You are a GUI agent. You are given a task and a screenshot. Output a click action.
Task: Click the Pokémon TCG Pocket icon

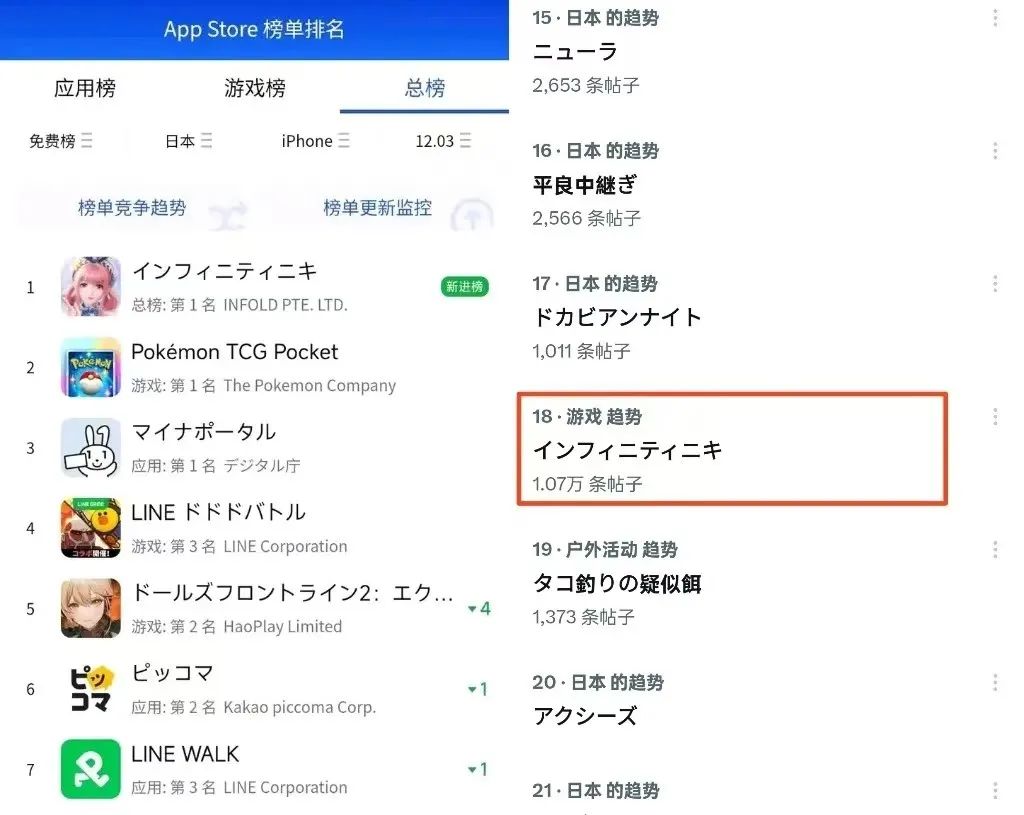[90, 367]
